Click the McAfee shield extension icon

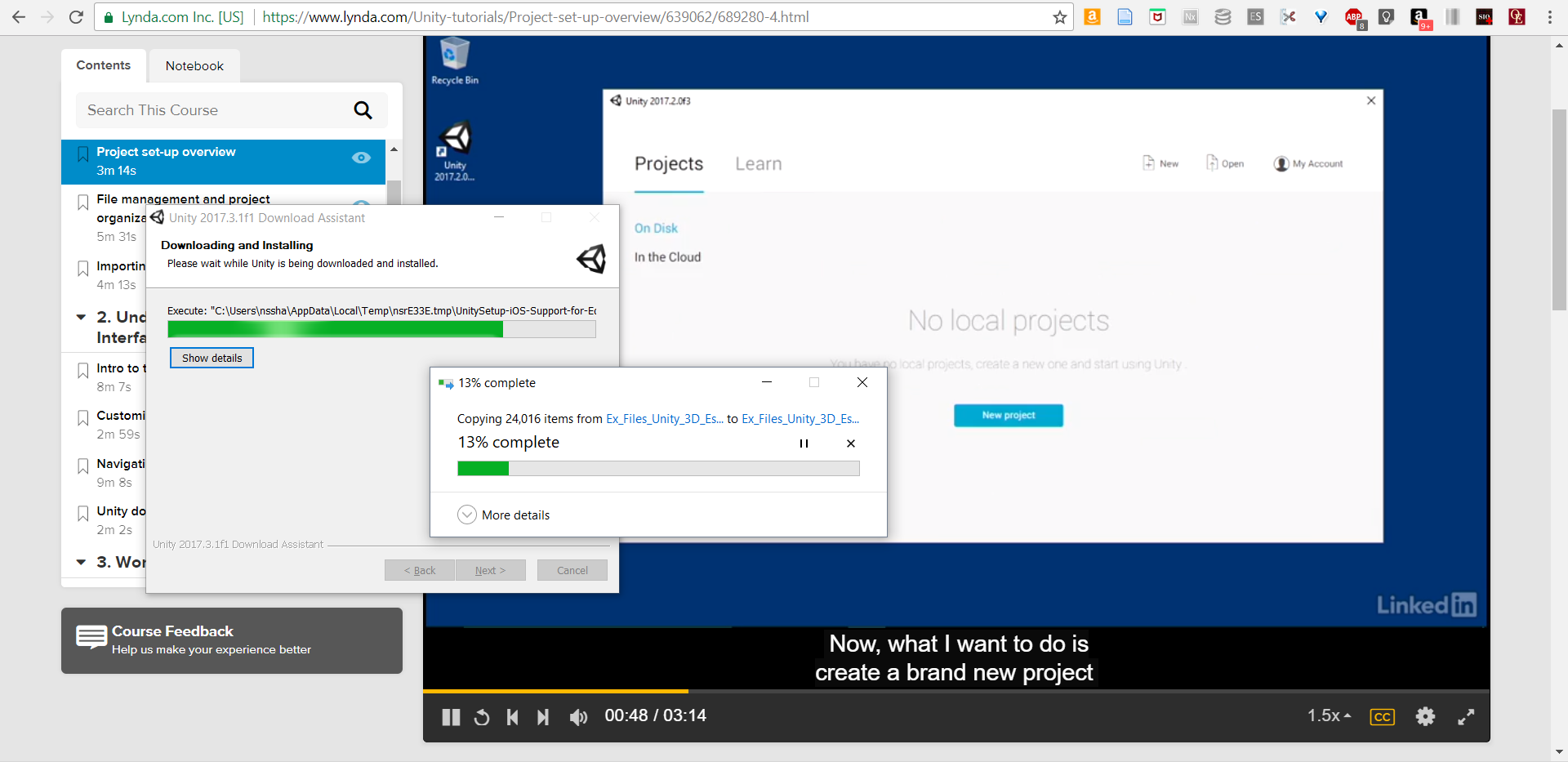pyautogui.click(x=1157, y=16)
